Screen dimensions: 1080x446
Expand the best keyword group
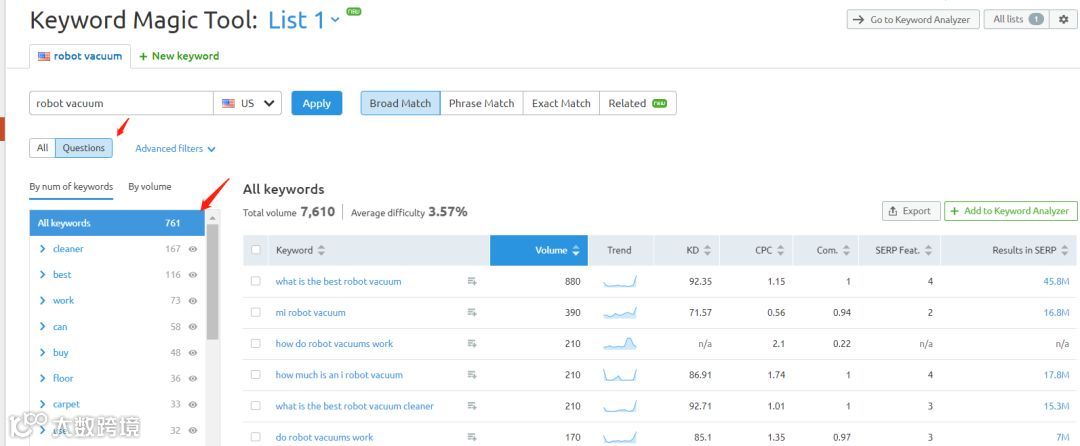pos(43,275)
